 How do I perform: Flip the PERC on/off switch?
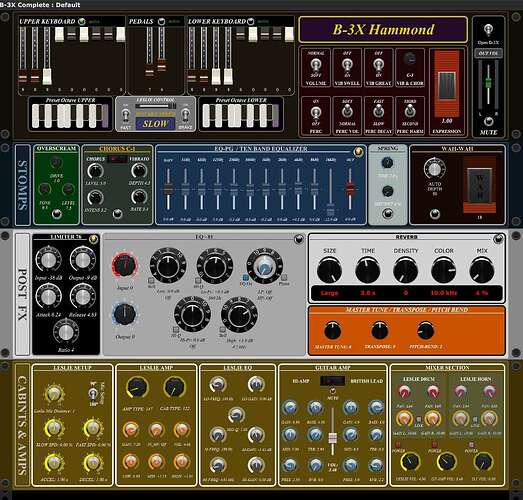point(316,112)
